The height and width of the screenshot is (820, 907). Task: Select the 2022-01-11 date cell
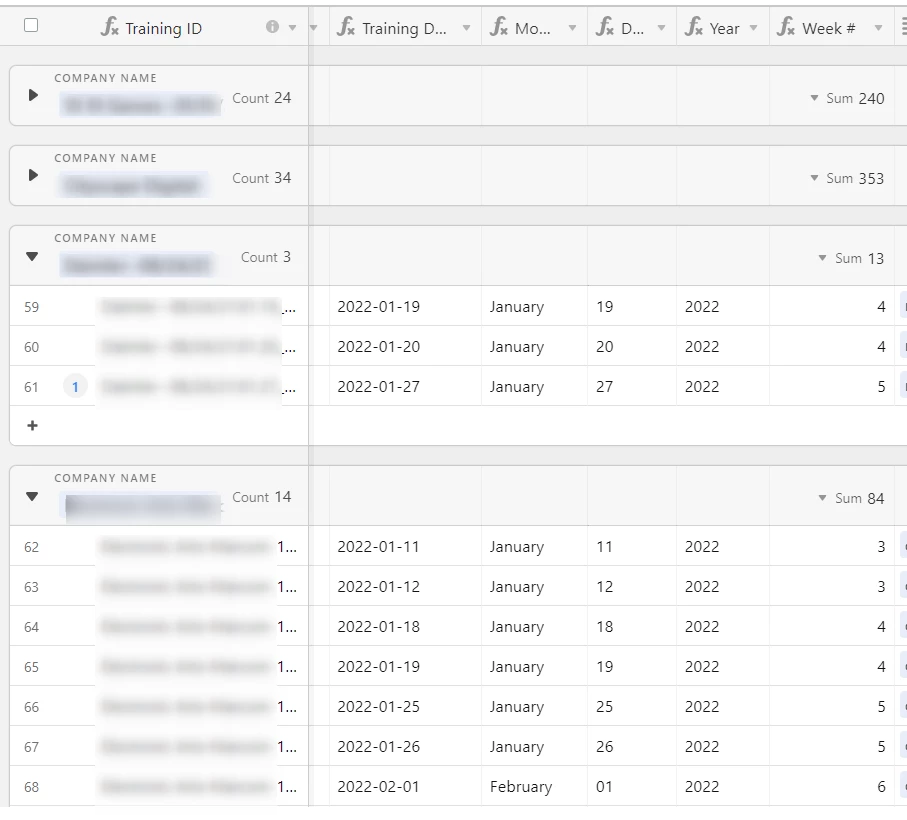coord(405,546)
